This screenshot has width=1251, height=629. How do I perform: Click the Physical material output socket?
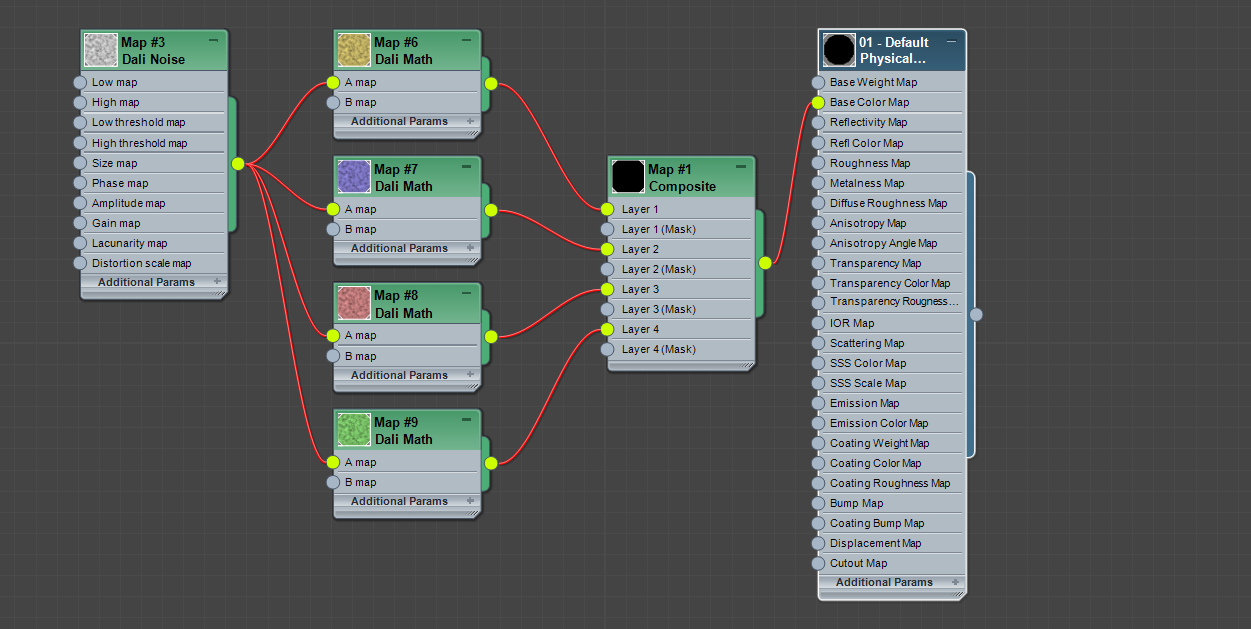point(976,314)
